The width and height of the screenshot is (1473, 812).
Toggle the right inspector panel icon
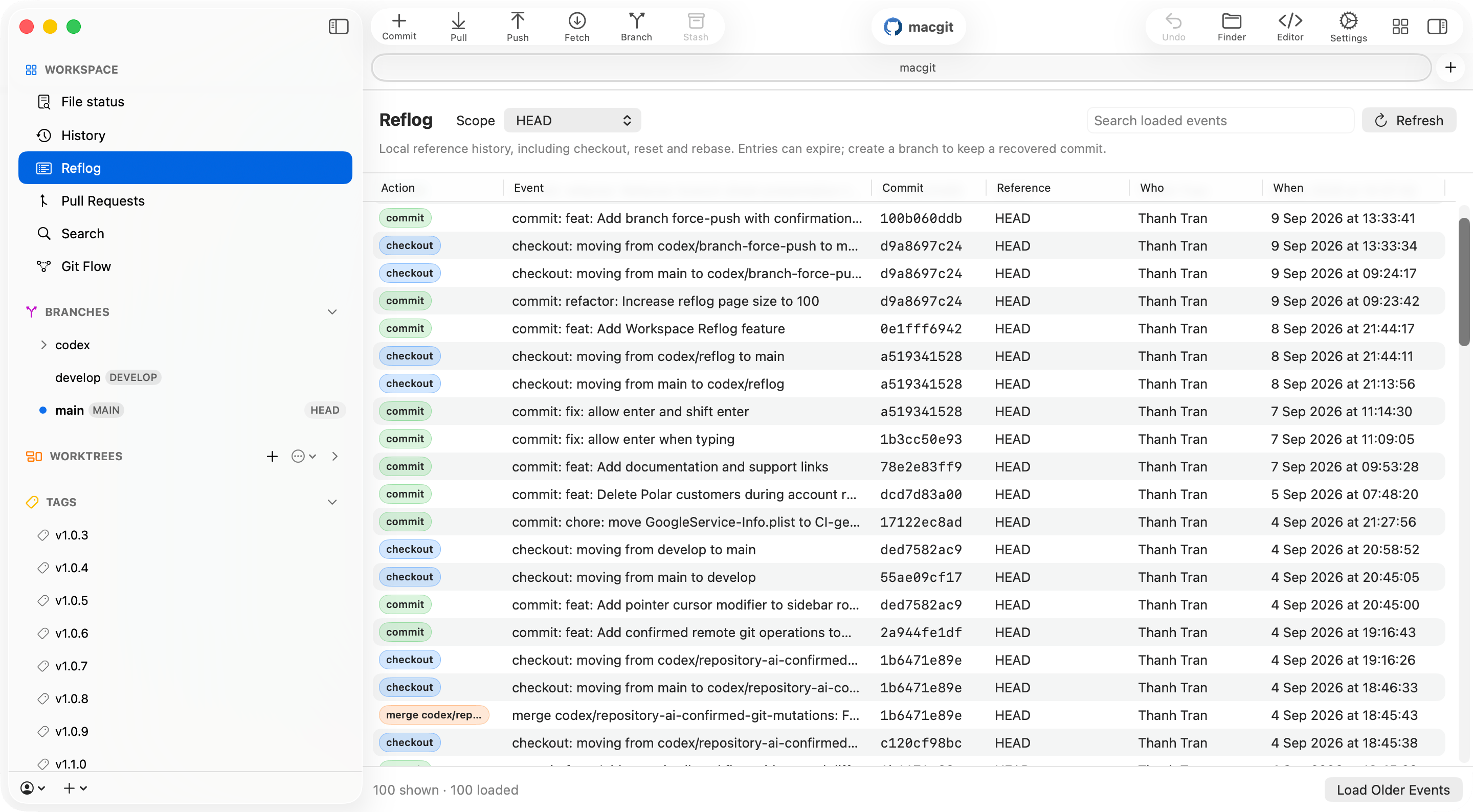(x=1437, y=26)
